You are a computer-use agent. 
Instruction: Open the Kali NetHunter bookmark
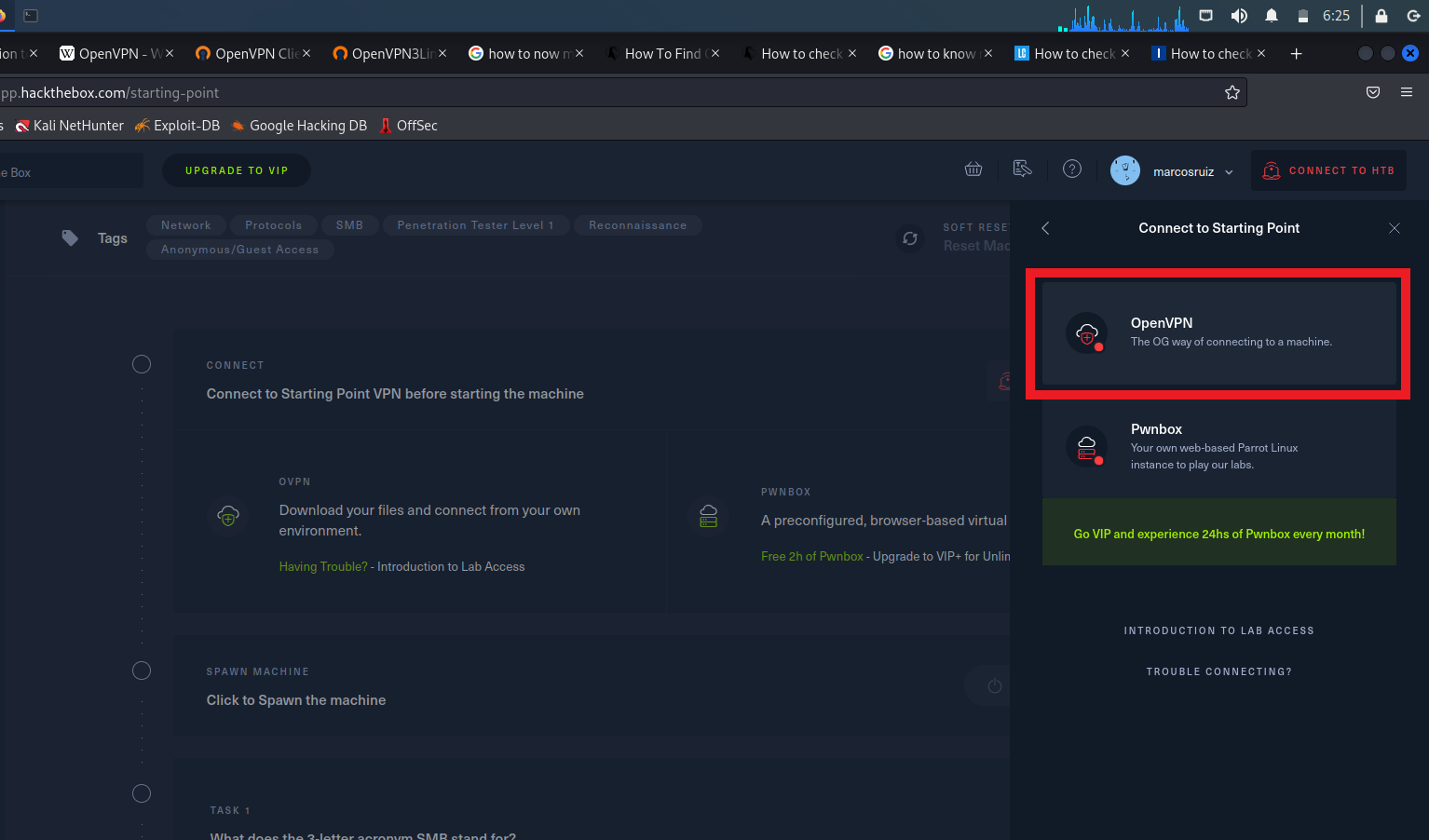point(69,125)
